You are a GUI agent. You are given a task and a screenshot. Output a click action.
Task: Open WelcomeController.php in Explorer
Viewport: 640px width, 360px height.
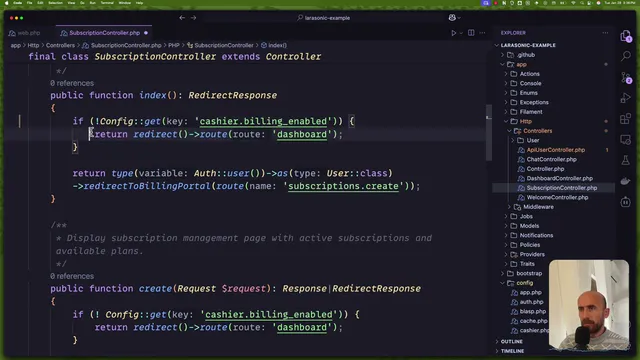(x=557, y=198)
